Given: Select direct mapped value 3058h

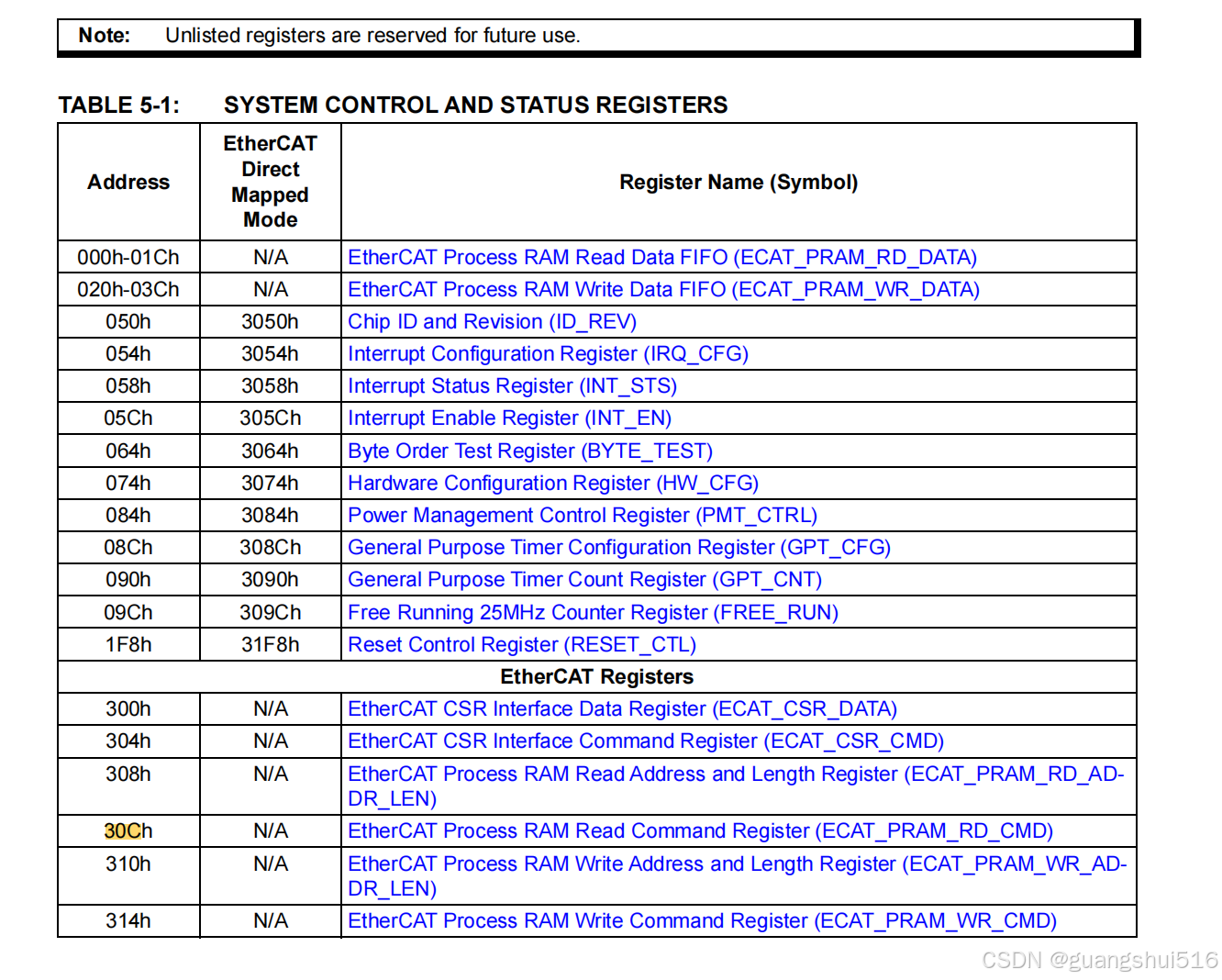Looking at the screenshot, I should (271, 385).
